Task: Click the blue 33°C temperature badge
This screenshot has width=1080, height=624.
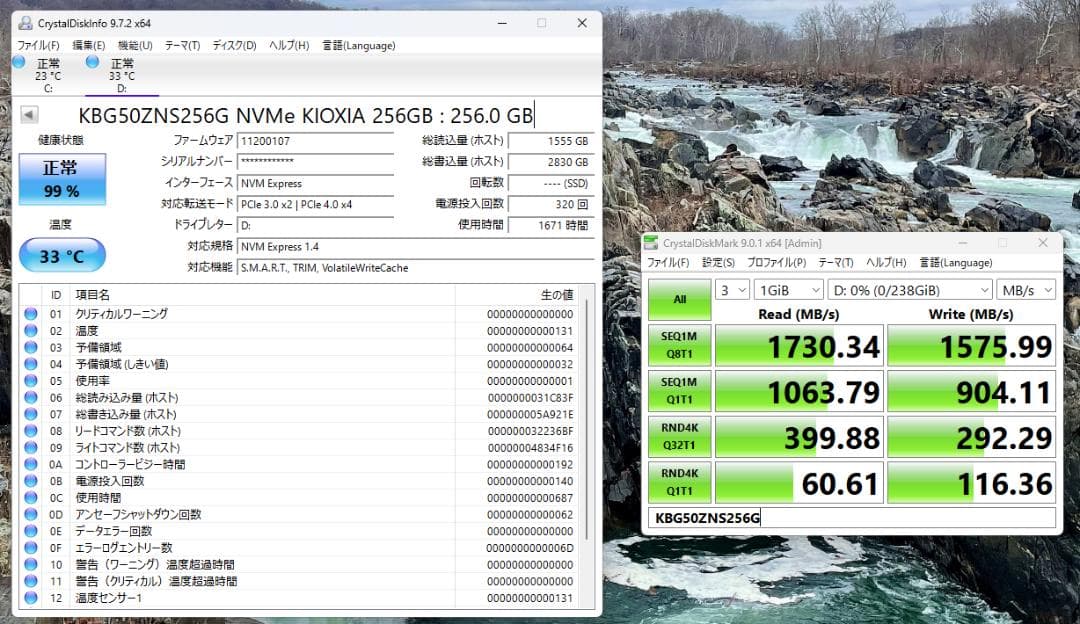Action: (x=61, y=255)
